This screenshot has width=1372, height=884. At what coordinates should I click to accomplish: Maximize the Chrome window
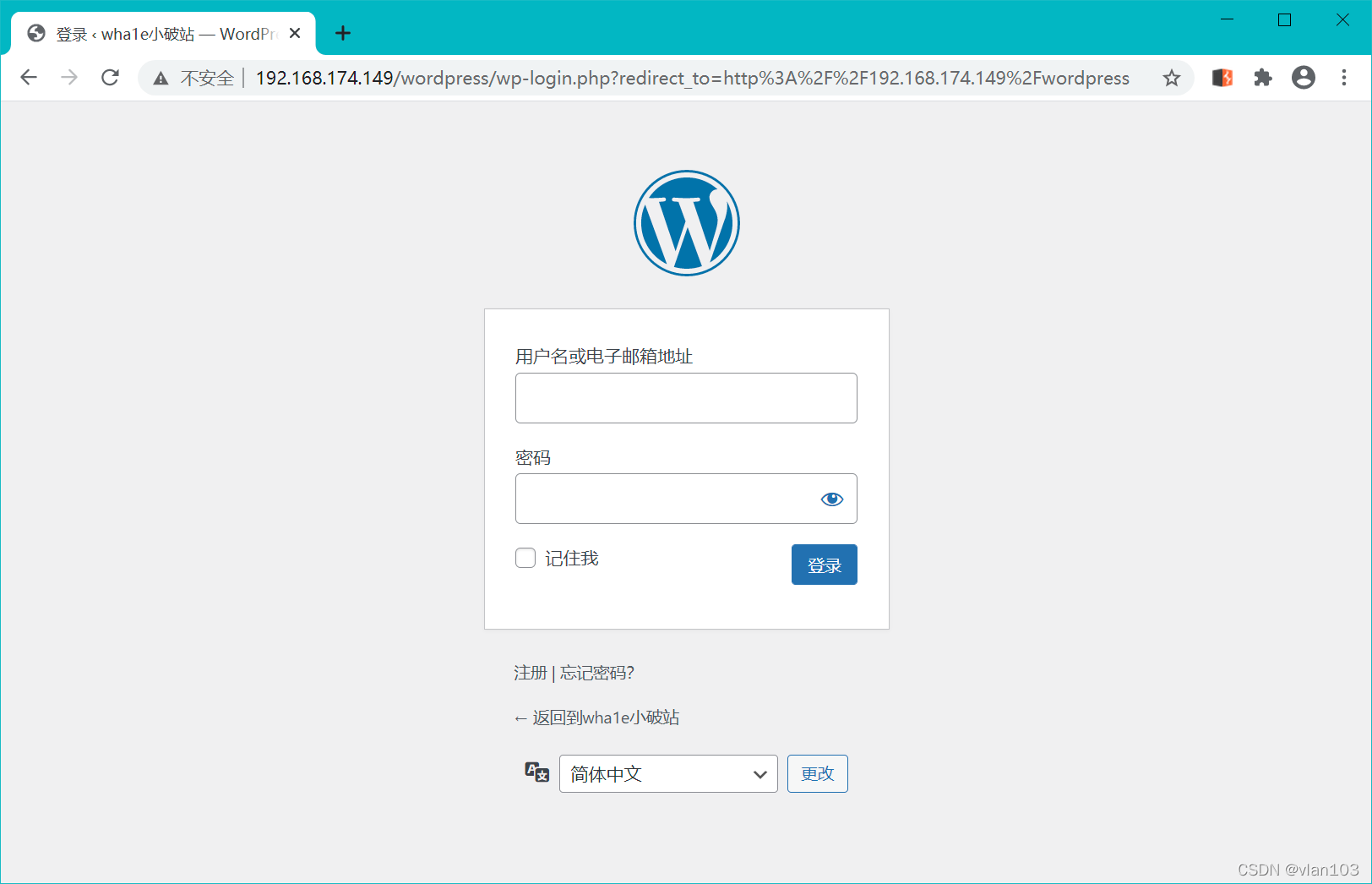point(1284,19)
